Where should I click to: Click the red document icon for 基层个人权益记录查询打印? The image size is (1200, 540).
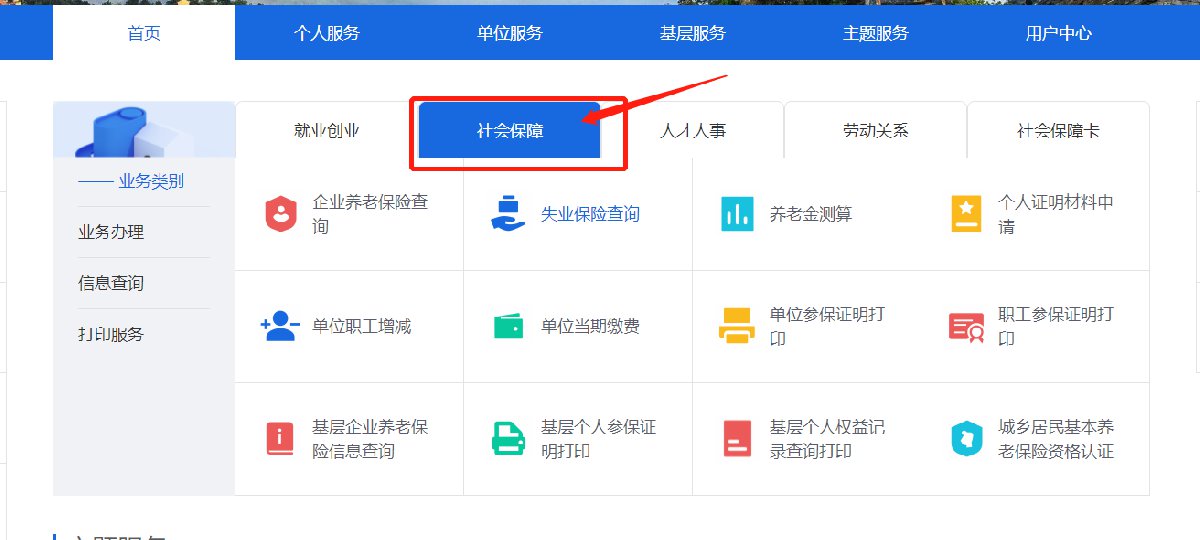pyautogui.click(x=738, y=439)
